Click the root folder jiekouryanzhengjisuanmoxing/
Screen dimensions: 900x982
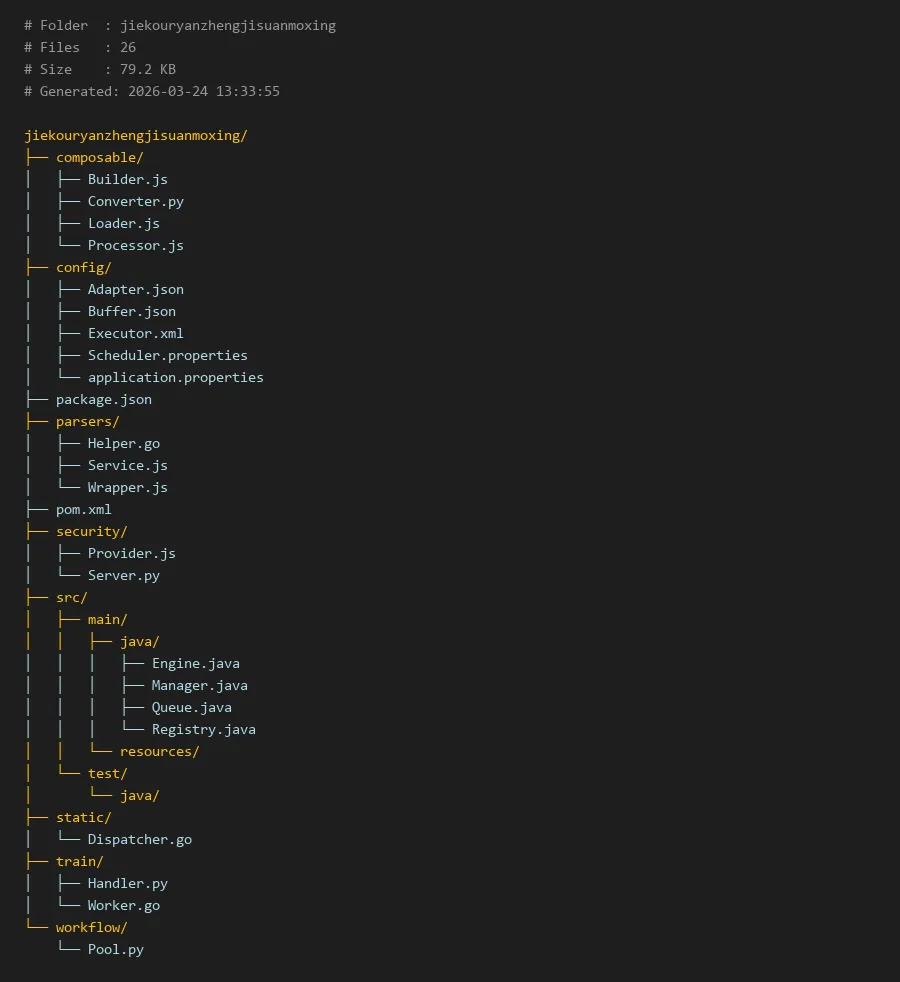135,135
